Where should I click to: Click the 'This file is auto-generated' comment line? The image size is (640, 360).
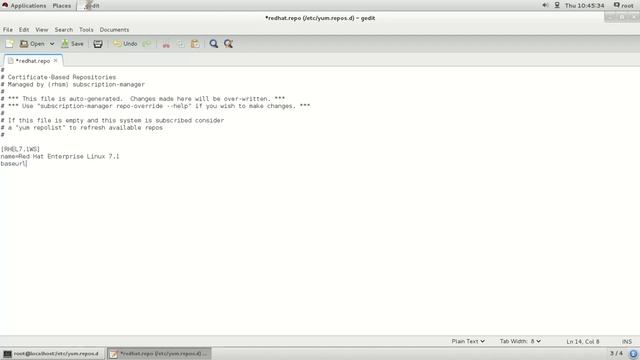coord(143,99)
